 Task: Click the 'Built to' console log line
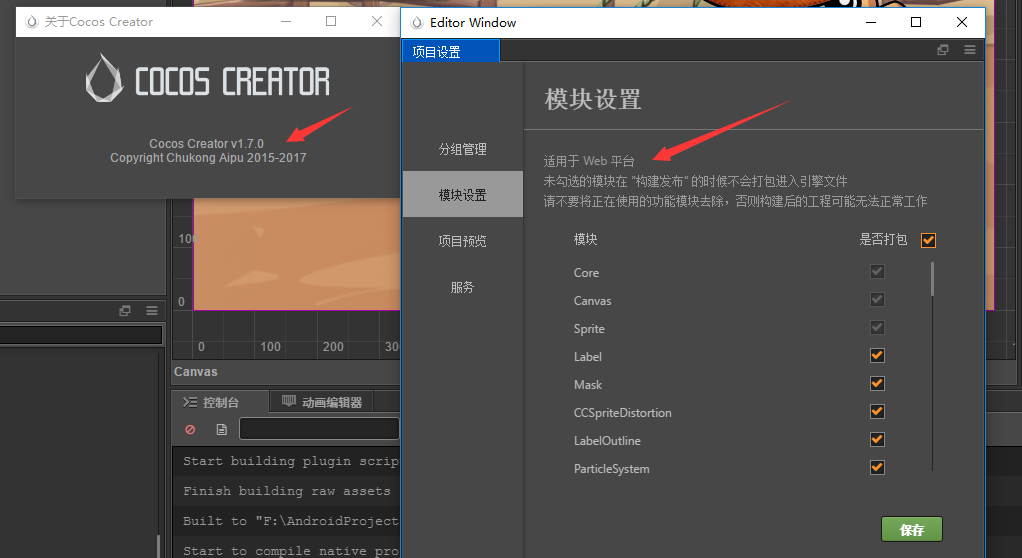[291, 521]
